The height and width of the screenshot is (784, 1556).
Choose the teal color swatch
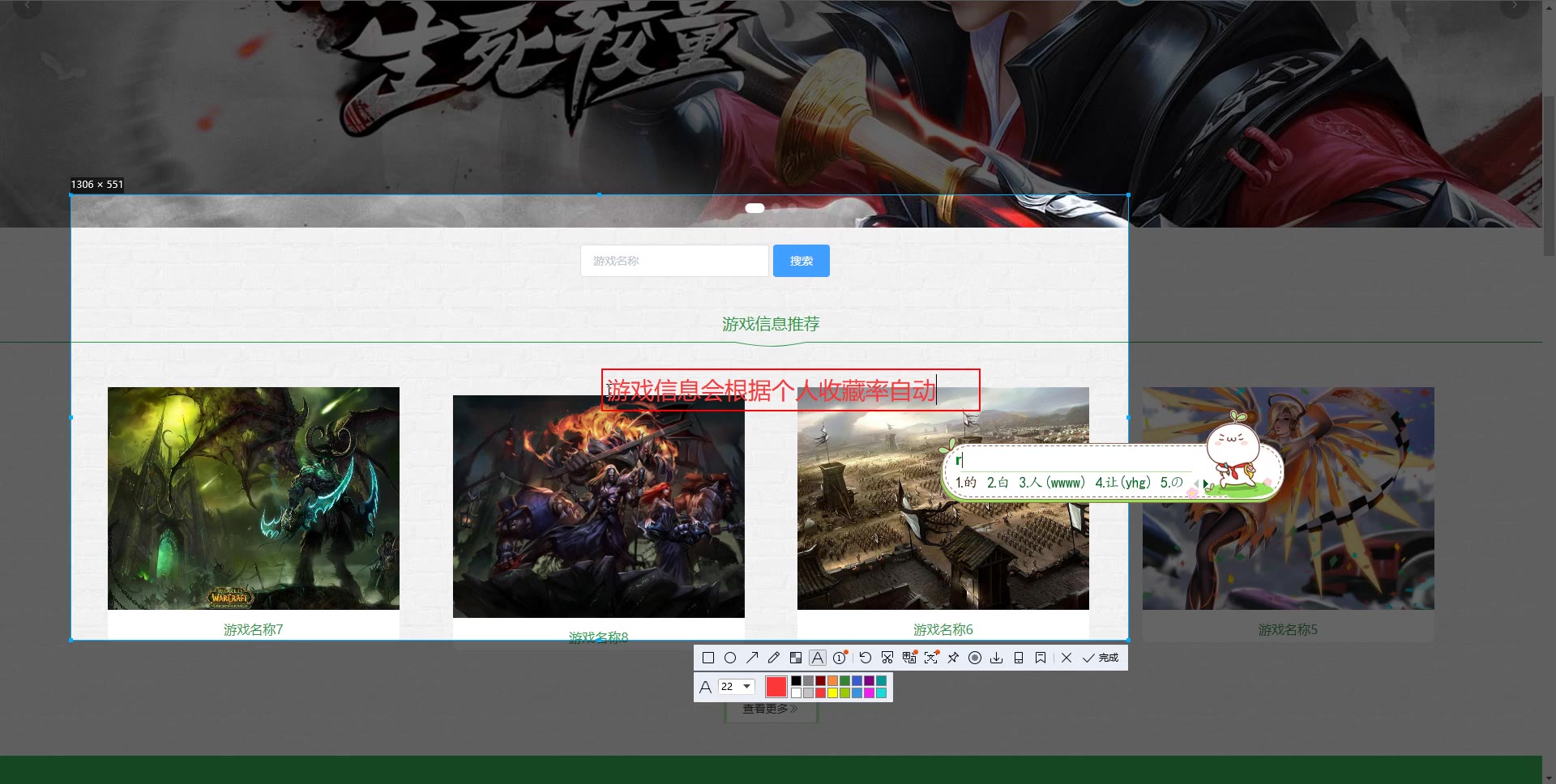click(x=881, y=681)
